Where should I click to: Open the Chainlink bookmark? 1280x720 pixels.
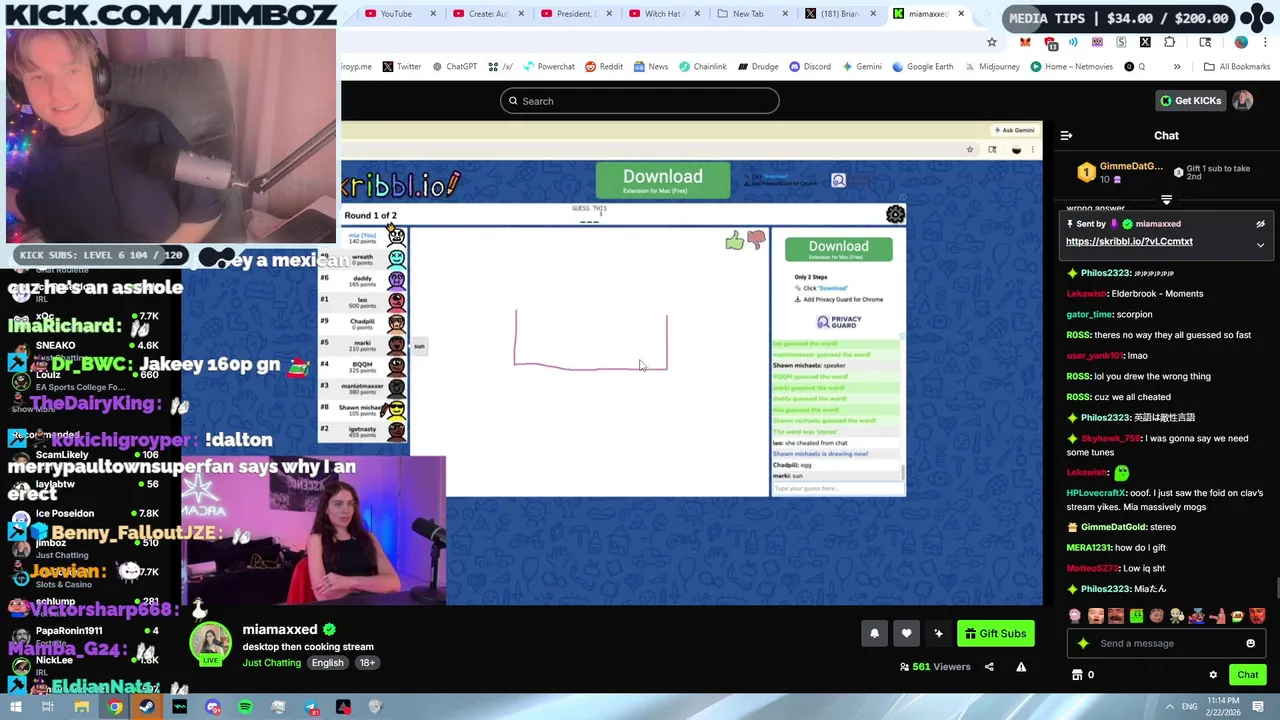(702, 67)
